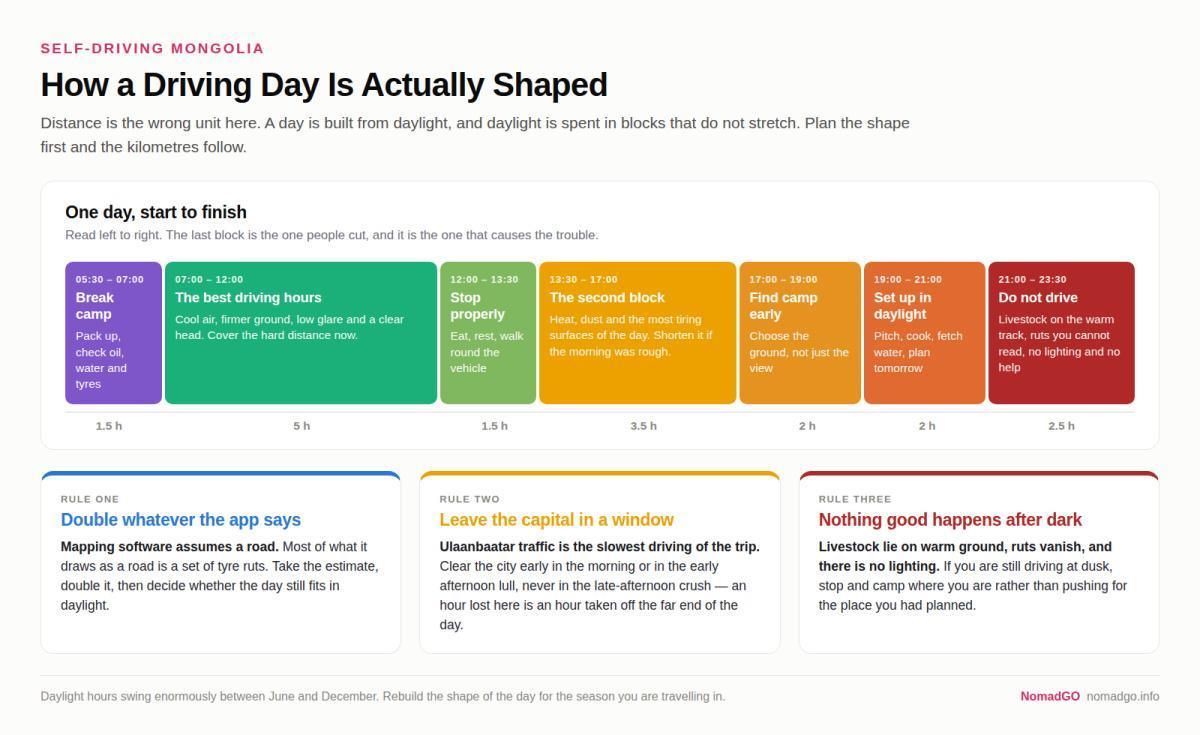Click the Nothing good happens after dark heading

pos(950,520)
